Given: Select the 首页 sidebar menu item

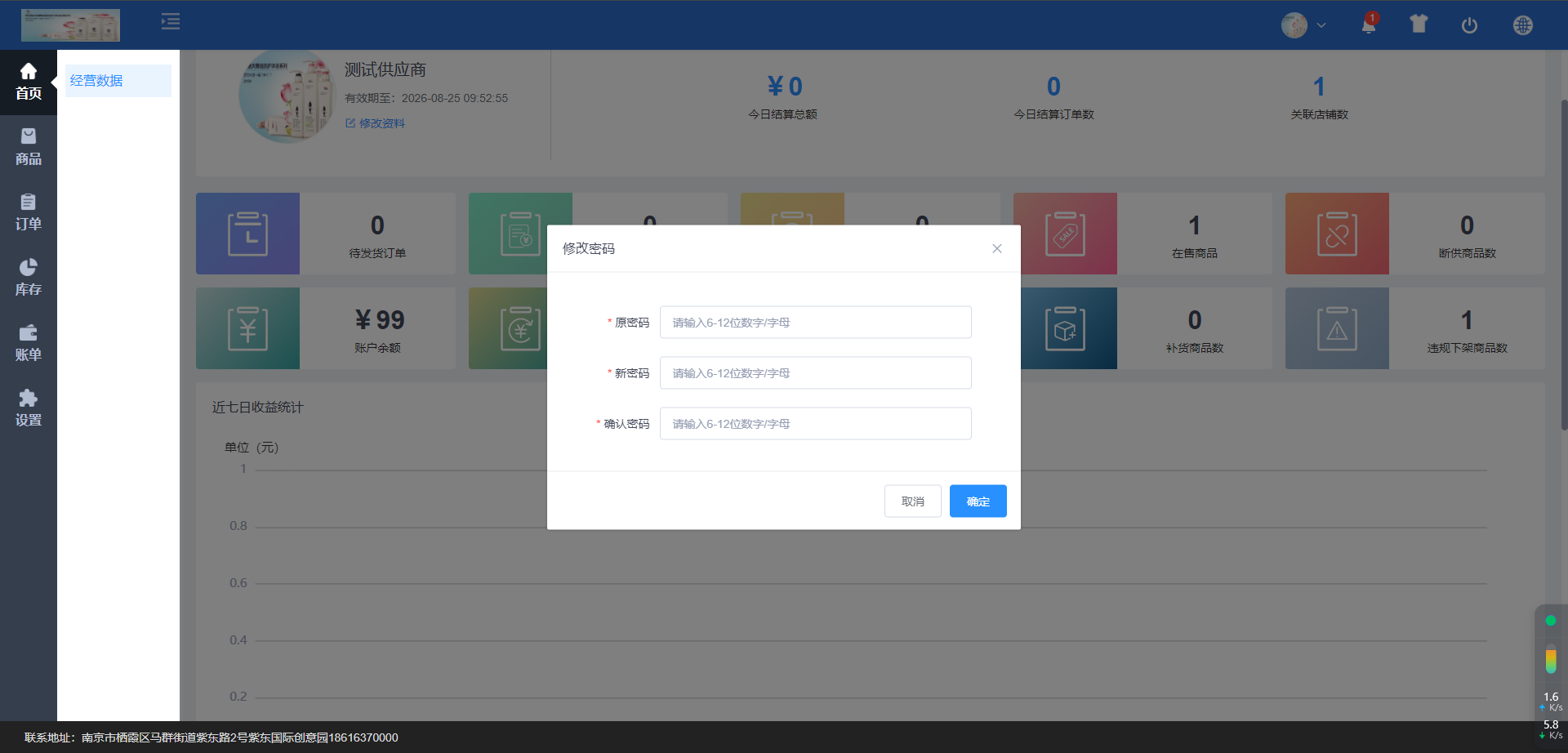Looking at the screenshot, I should tap(29, 82).
